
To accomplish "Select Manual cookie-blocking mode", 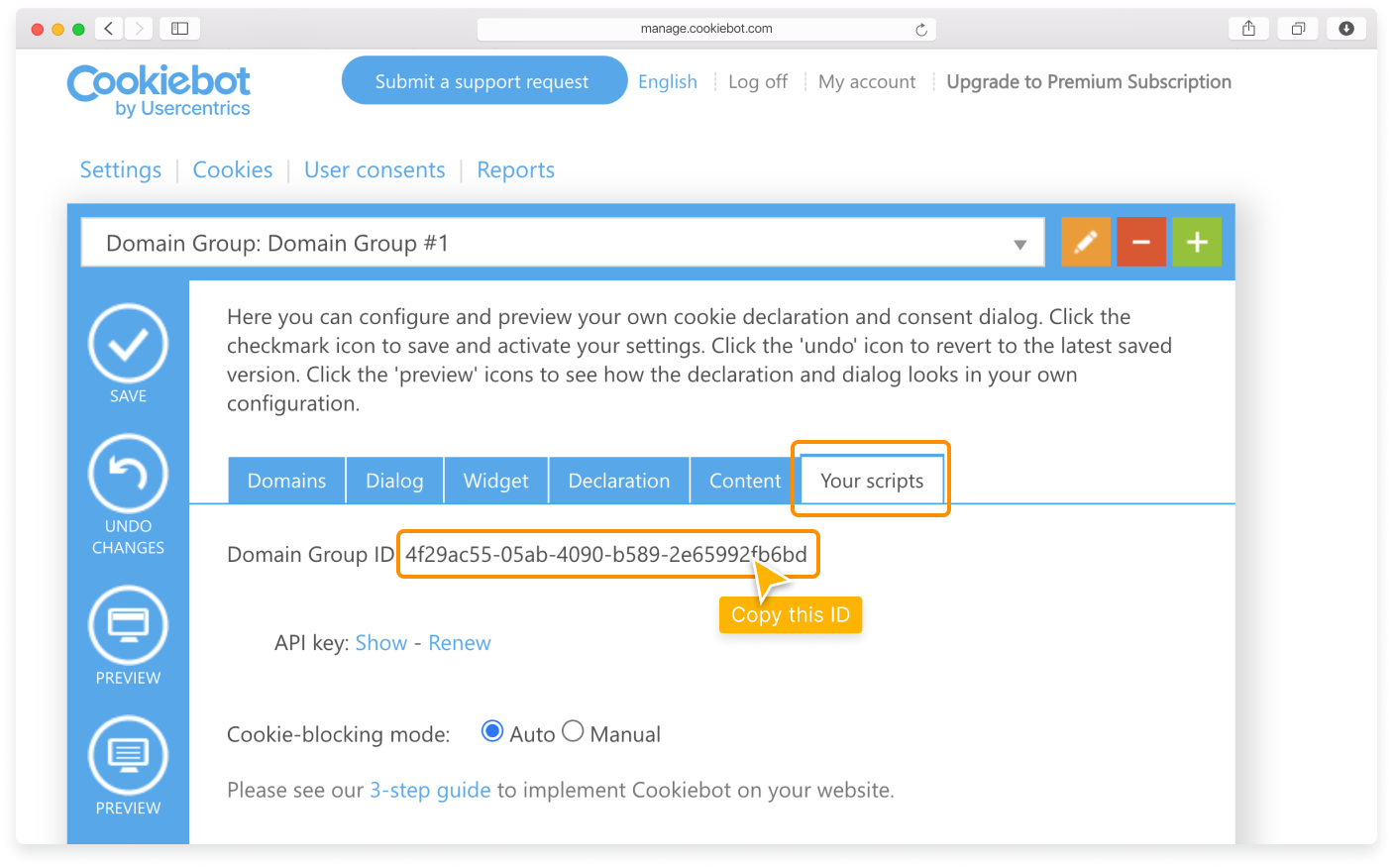I will pyautogui.click(x=573, y=731).
